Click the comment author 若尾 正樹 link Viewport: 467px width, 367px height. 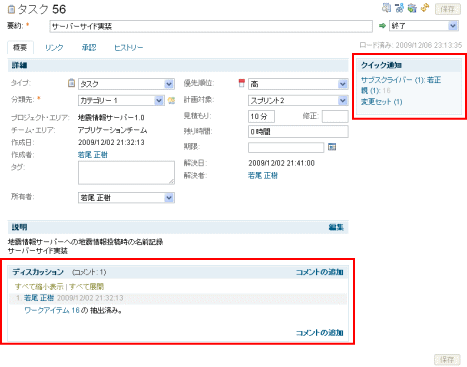[39, 298]
